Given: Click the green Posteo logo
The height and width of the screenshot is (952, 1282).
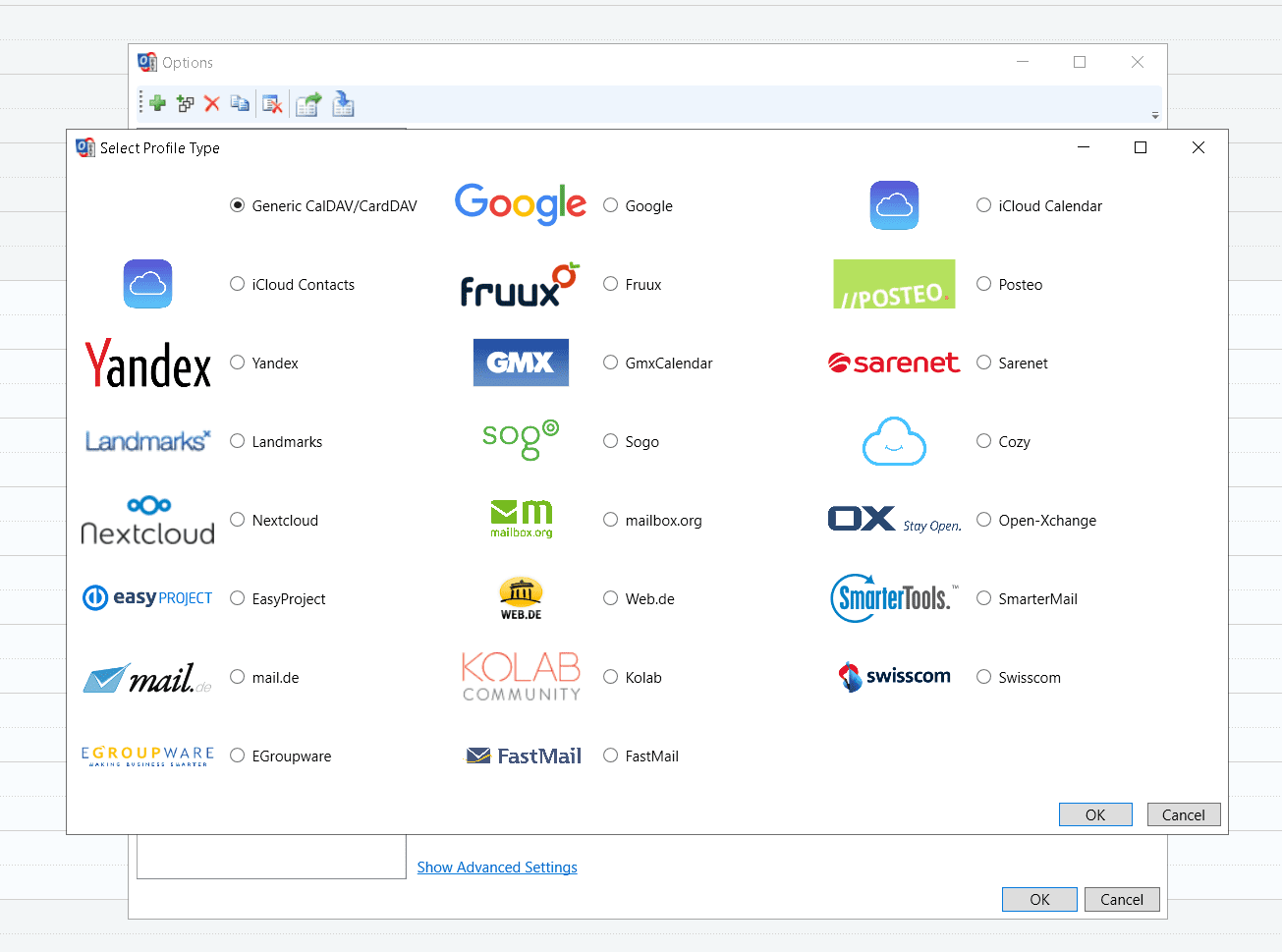Looking at the screenshot, I should pyautogui.click(x=894, y=284).
